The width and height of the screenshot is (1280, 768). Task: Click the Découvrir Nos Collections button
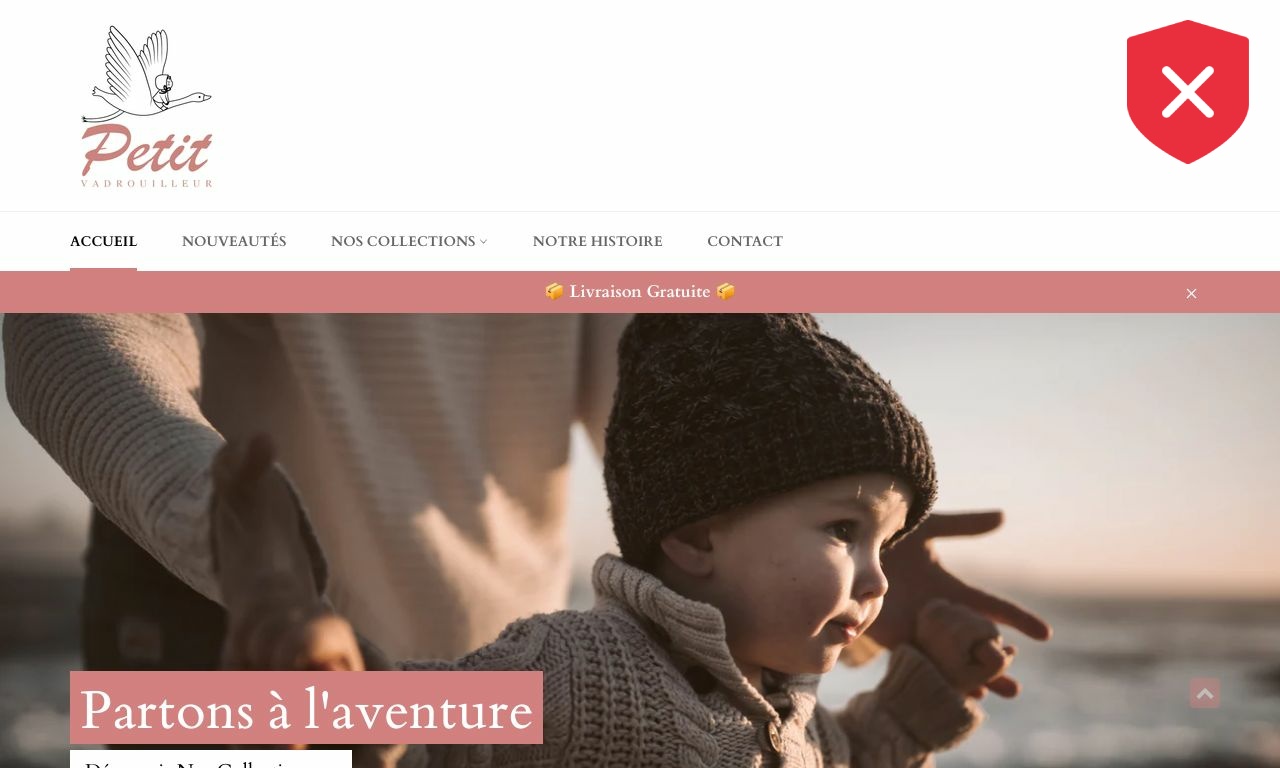tap(211, 759)
